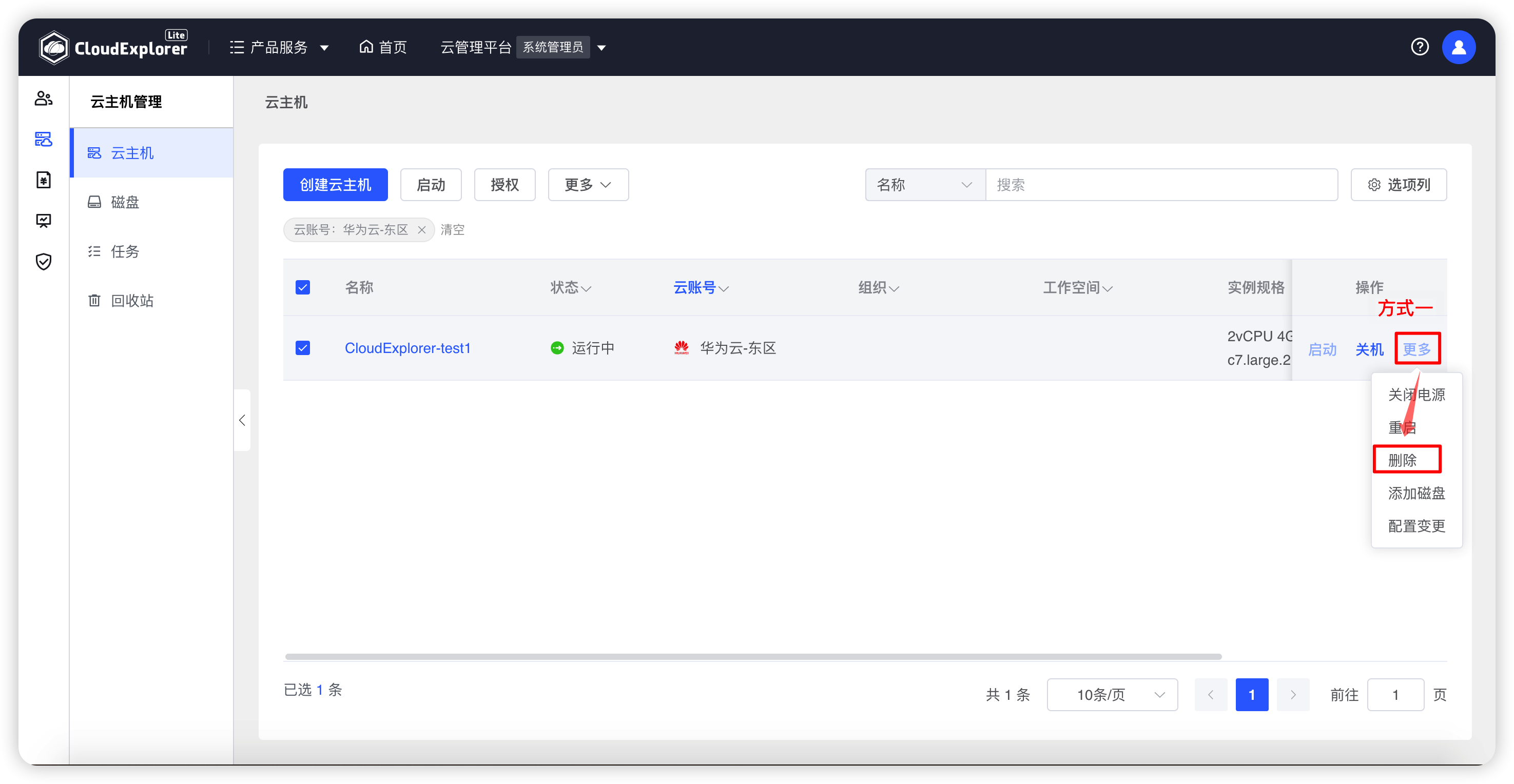Click the 授权 button
The height and width of the screenshot is (784, 1514).
tap(505, 185)
